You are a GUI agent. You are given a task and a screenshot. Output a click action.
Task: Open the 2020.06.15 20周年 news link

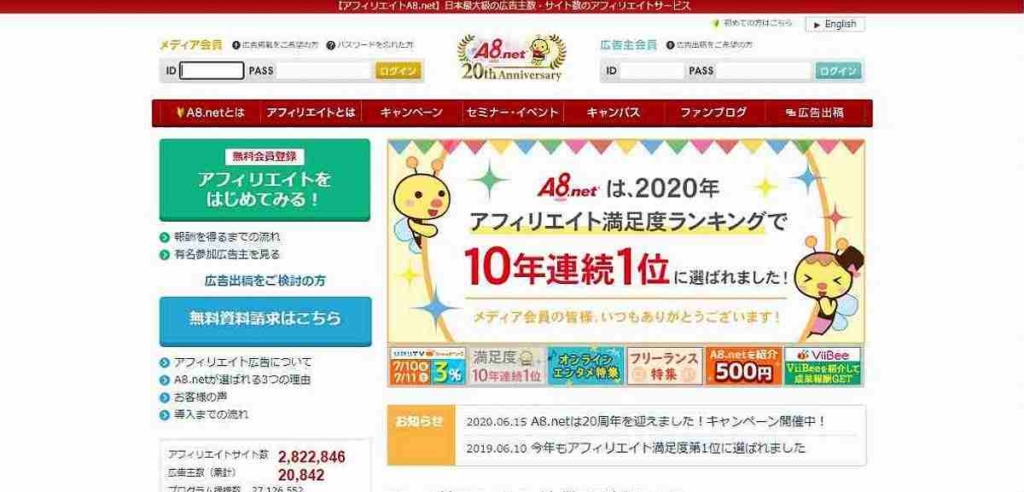point(646,422)
